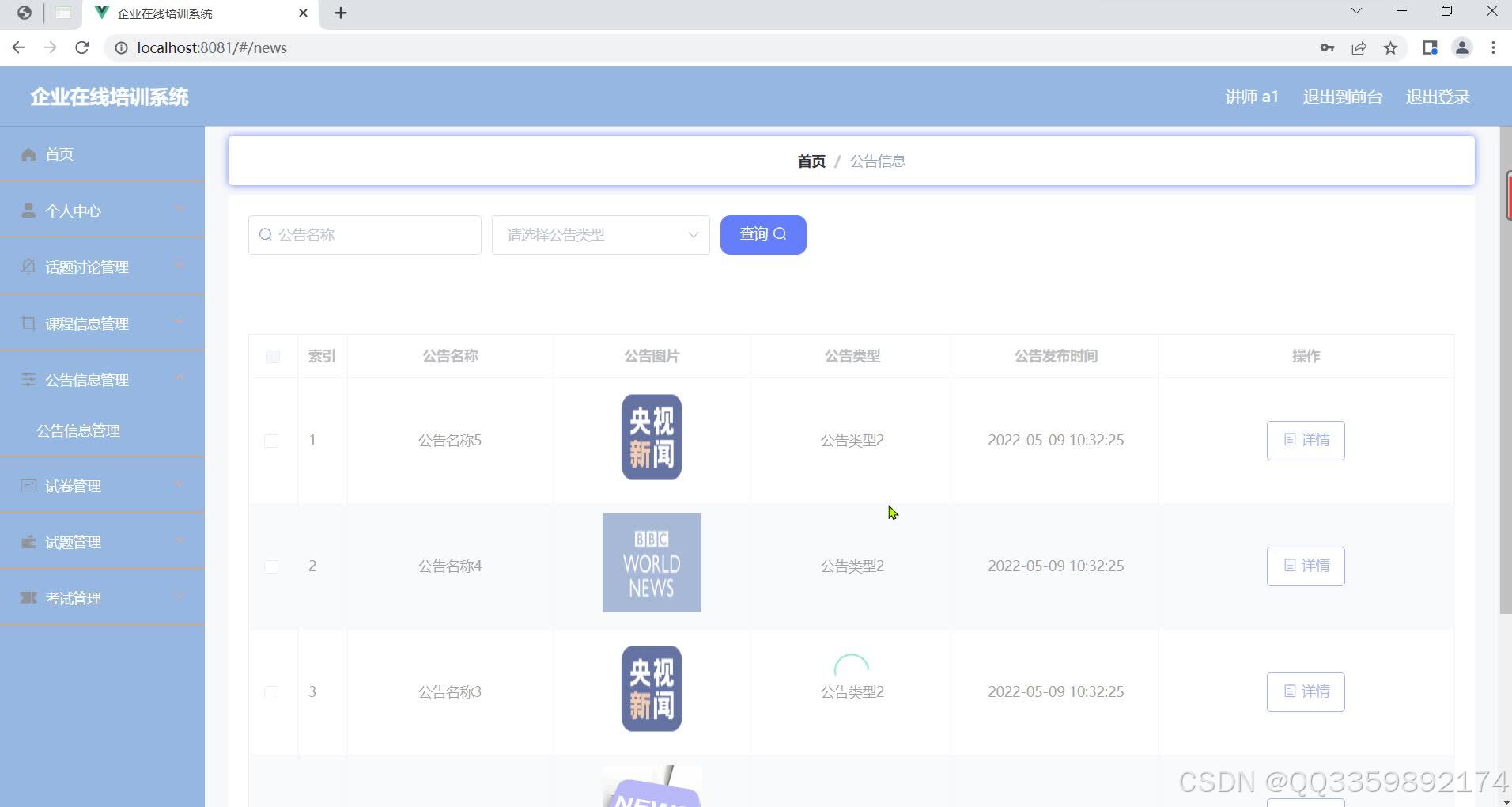Click the 试题管理 sidebar icon
The height and width of the screenshot is (807, 1512).
(x=28, y=542)
